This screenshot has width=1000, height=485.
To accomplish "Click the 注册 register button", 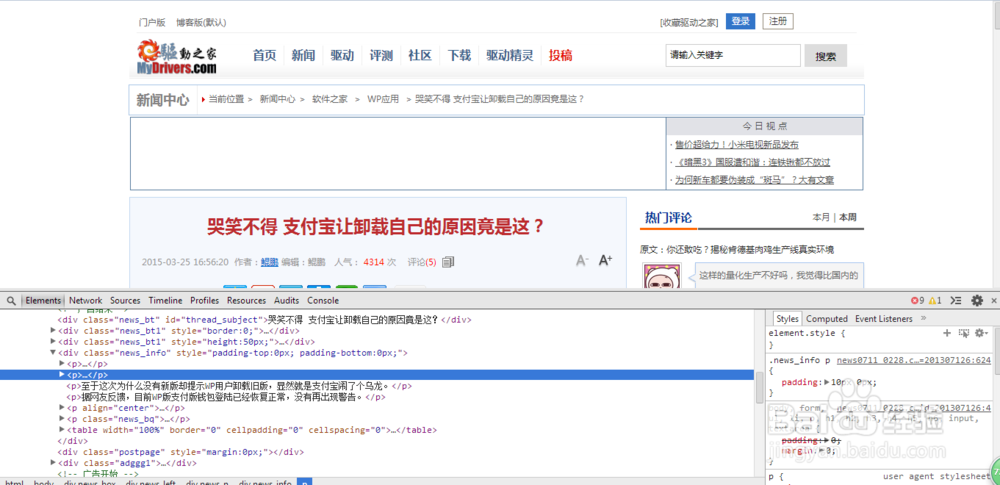I will pos(778,21).
